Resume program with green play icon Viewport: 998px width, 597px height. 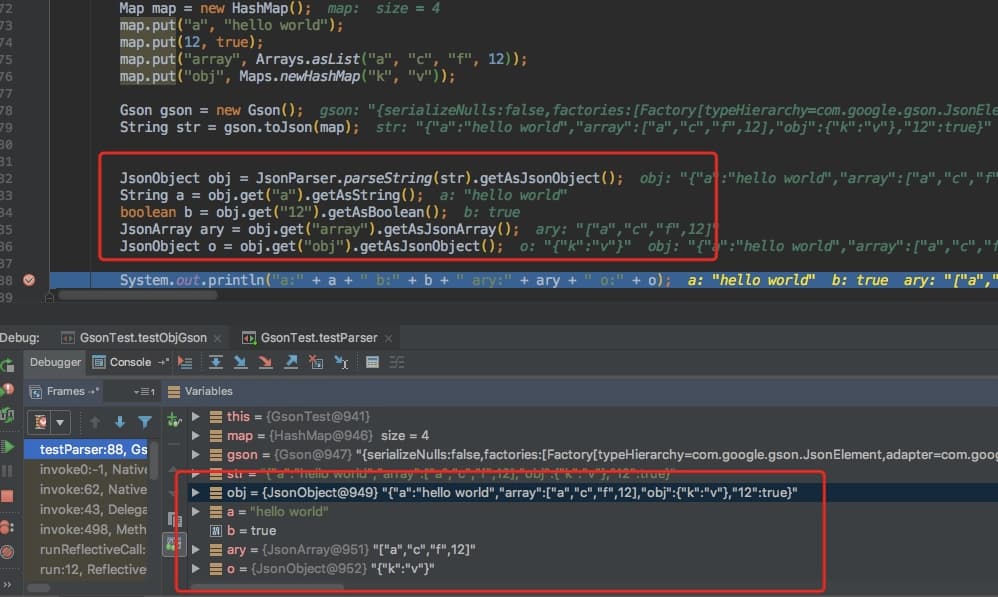point(8,445)
